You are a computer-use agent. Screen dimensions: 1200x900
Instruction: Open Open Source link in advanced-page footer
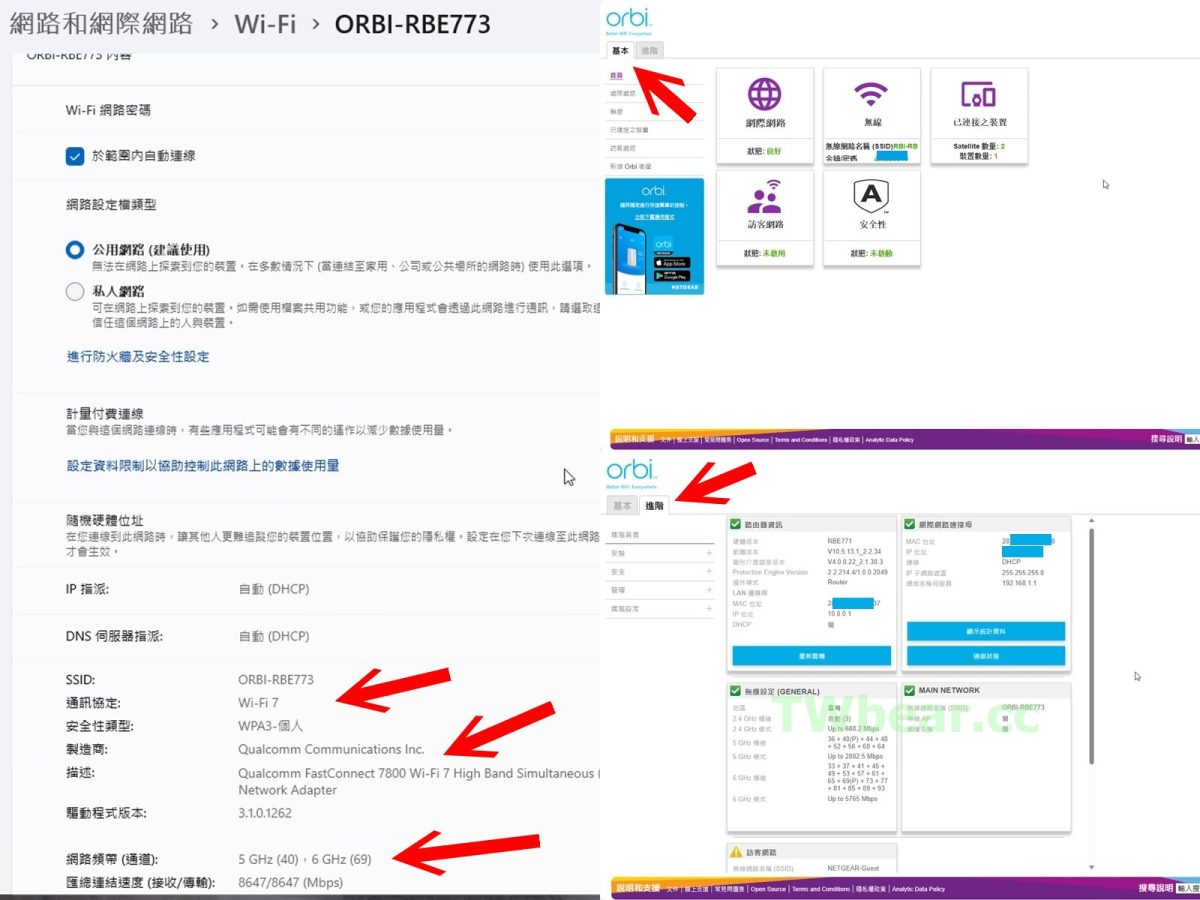769,889
